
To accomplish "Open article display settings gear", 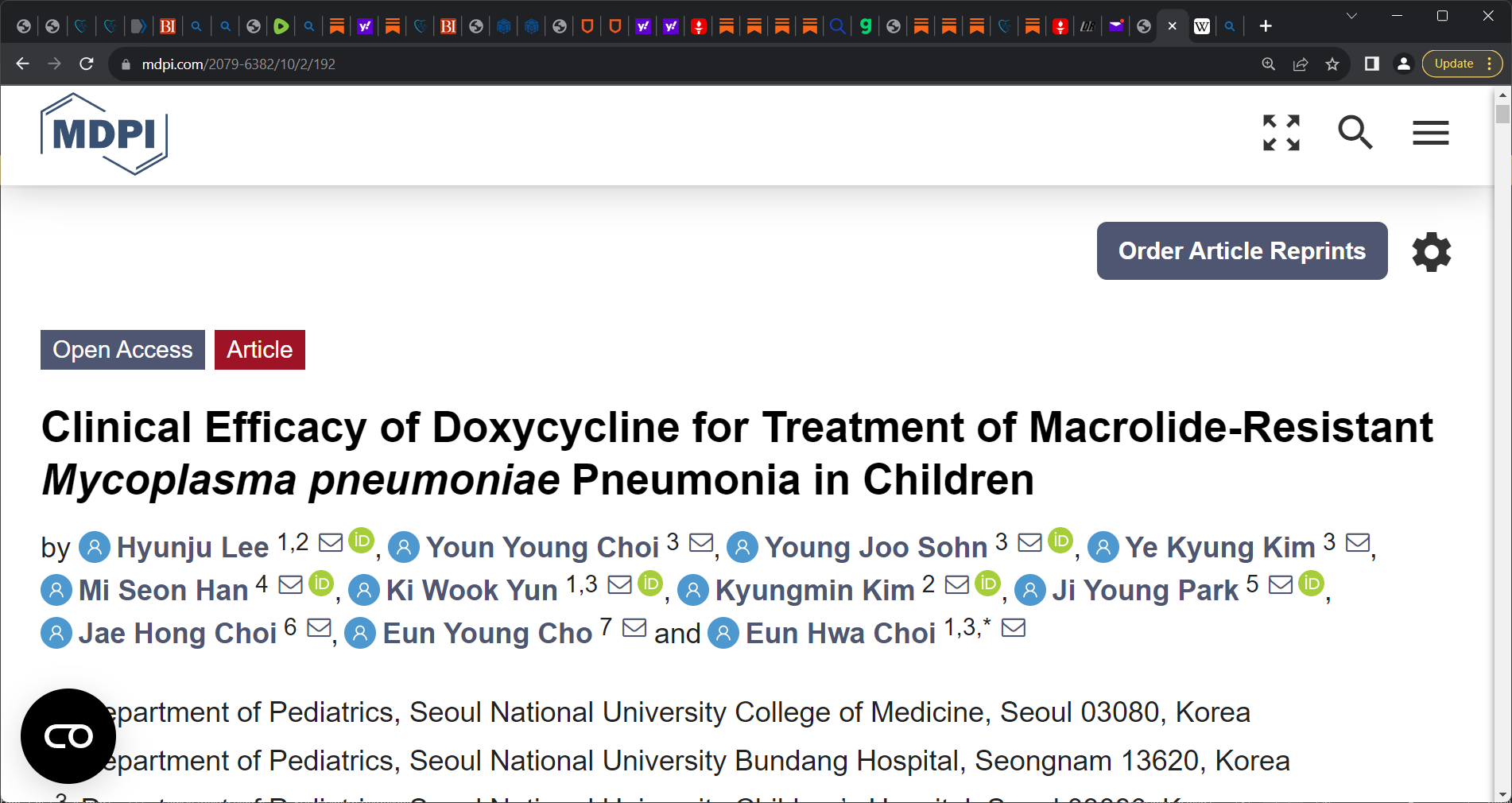I will point(1431,252).
